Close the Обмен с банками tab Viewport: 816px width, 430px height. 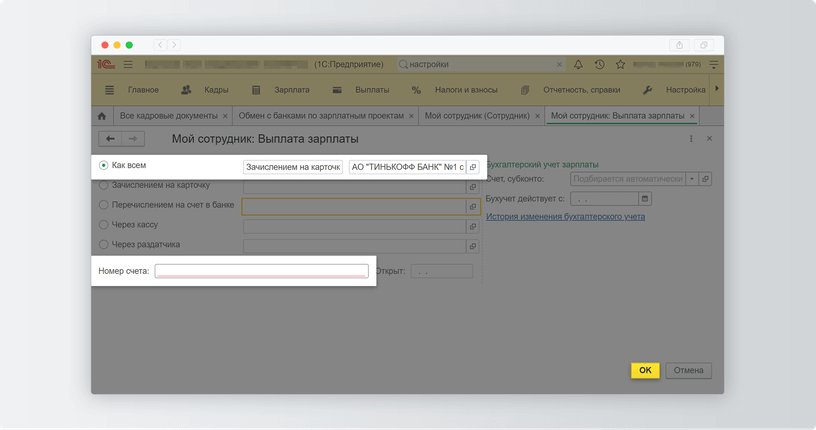coord(411,116)
